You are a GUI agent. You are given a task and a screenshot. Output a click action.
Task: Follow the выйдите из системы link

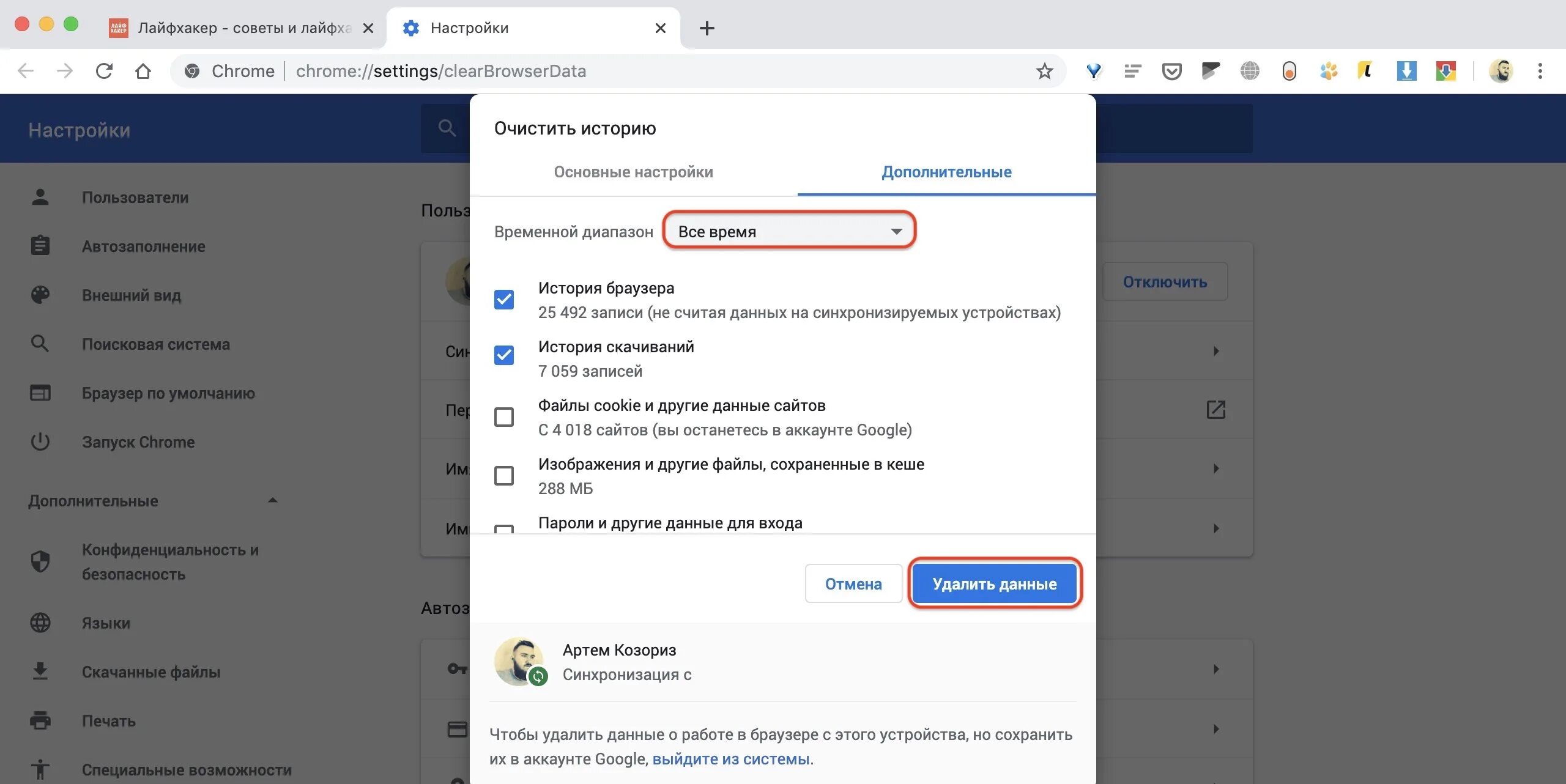pyautogui.click(x=731, y=759)
